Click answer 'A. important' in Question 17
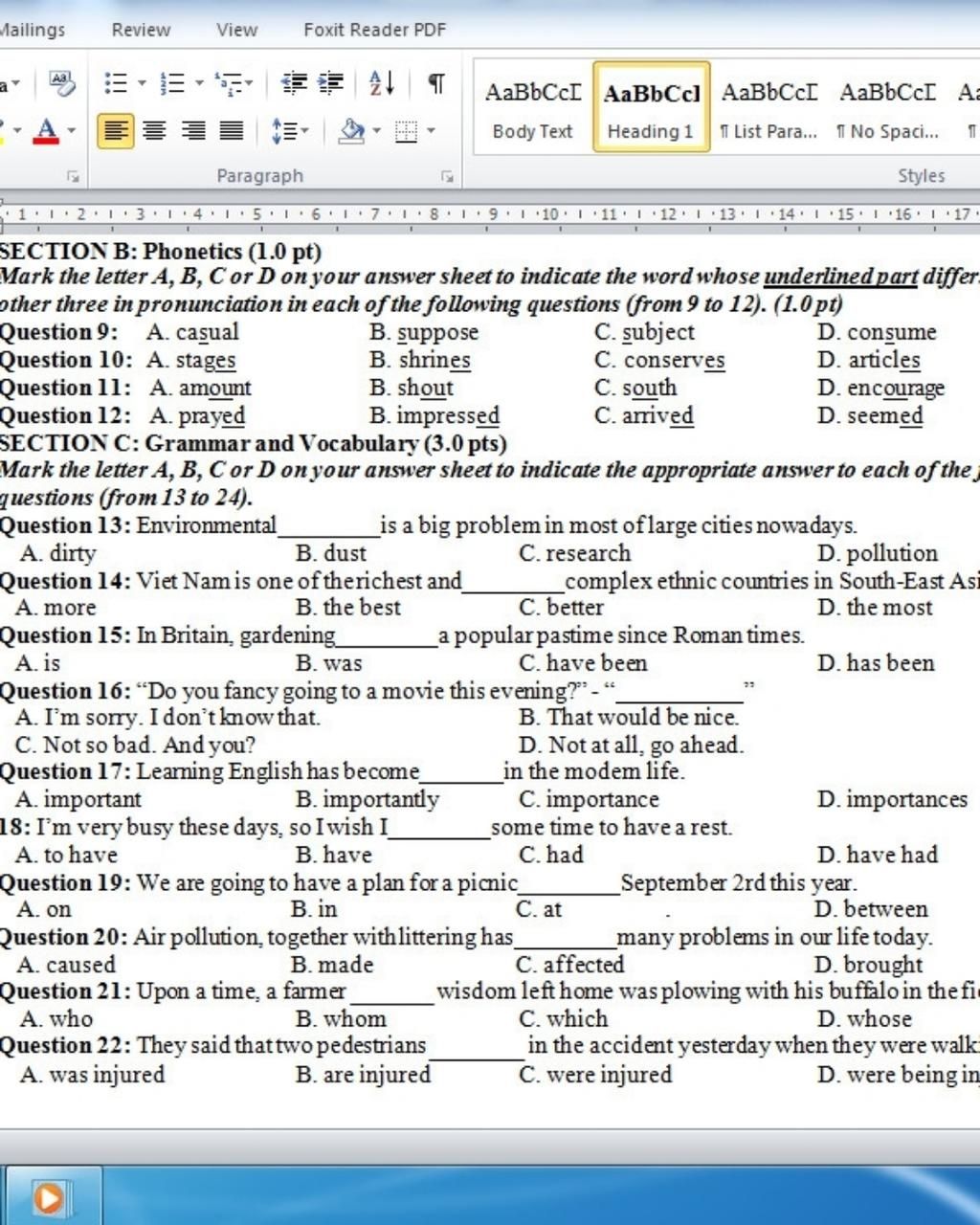 tap(78, 799)
